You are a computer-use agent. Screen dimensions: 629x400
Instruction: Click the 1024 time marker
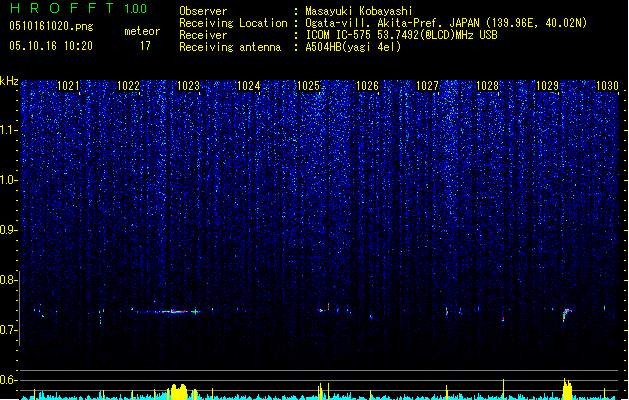(248, 86)
